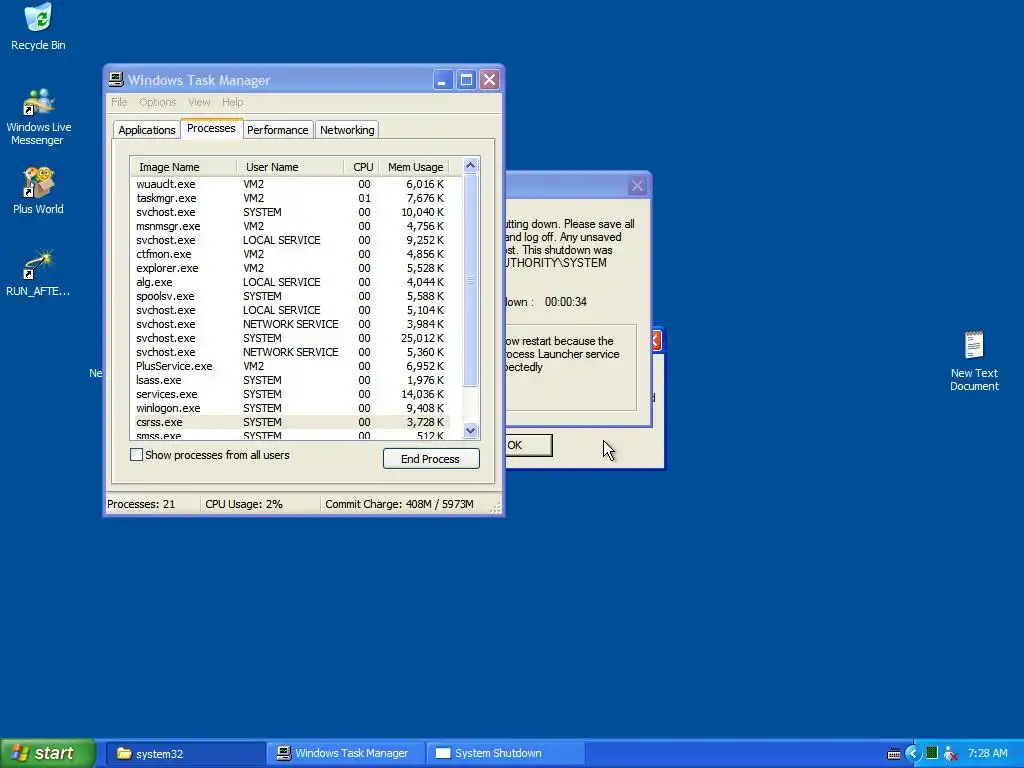Close the Windows Task Manager window
This screenshot has height=768, width=1024.
point(489,80)
